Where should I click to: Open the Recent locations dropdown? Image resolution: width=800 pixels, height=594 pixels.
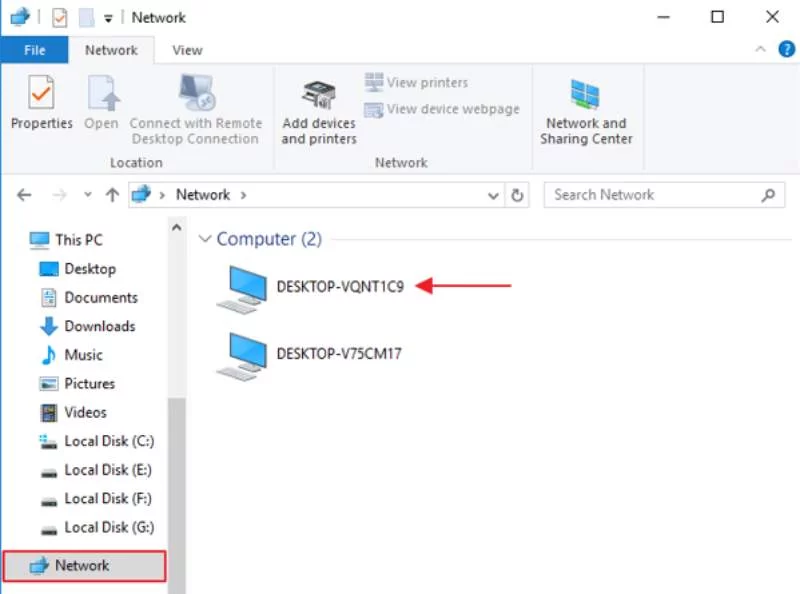88,194
